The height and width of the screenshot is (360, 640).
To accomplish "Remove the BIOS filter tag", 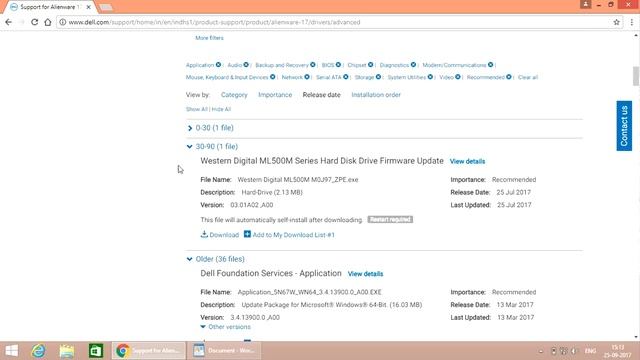I will [x=338, y=65].
